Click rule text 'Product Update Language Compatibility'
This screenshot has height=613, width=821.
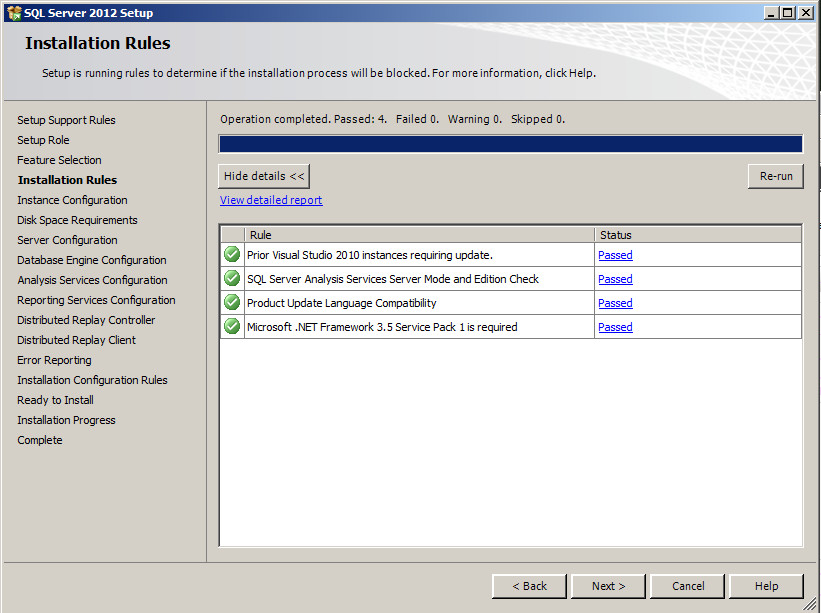[341, 303]
